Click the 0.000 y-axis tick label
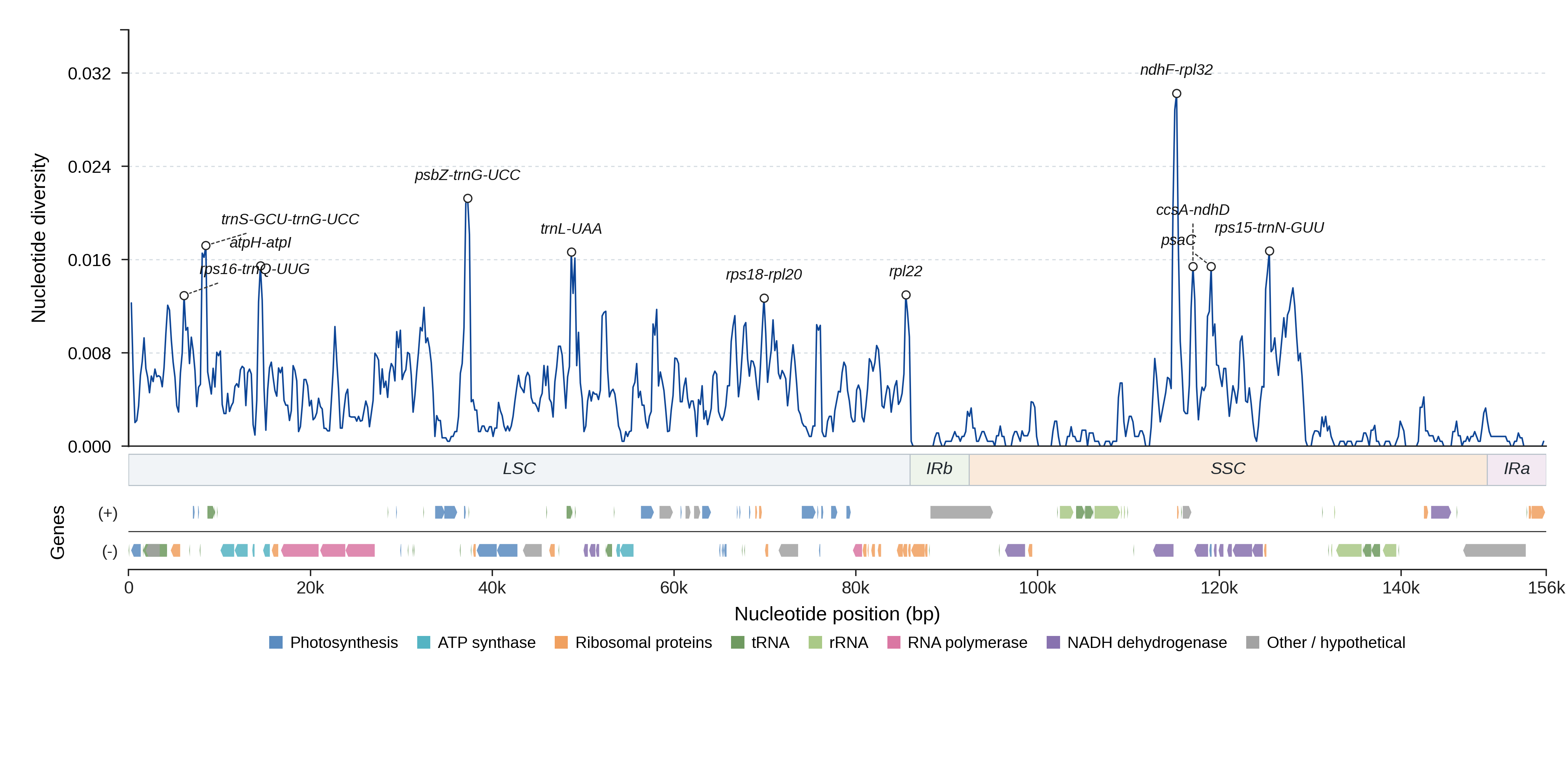Image resolution: width=1568 pixels, height=763 pixels. [90, 446]
